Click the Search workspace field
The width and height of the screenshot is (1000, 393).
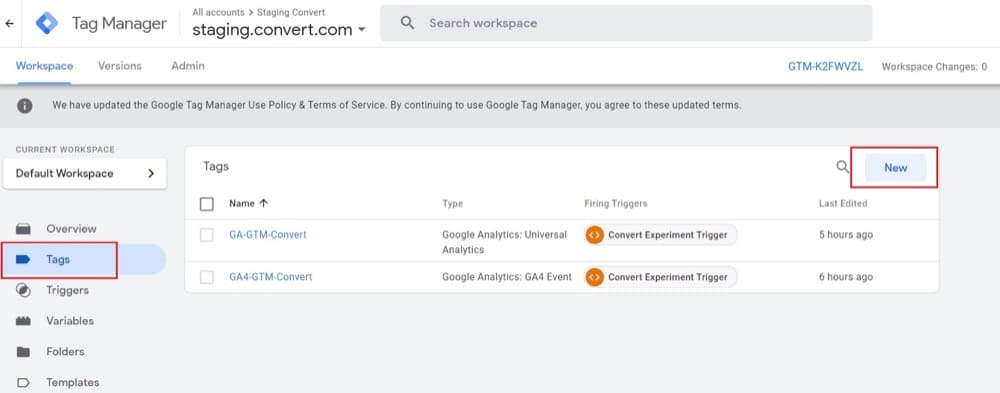pyautogui.click(x=626, y=23)
